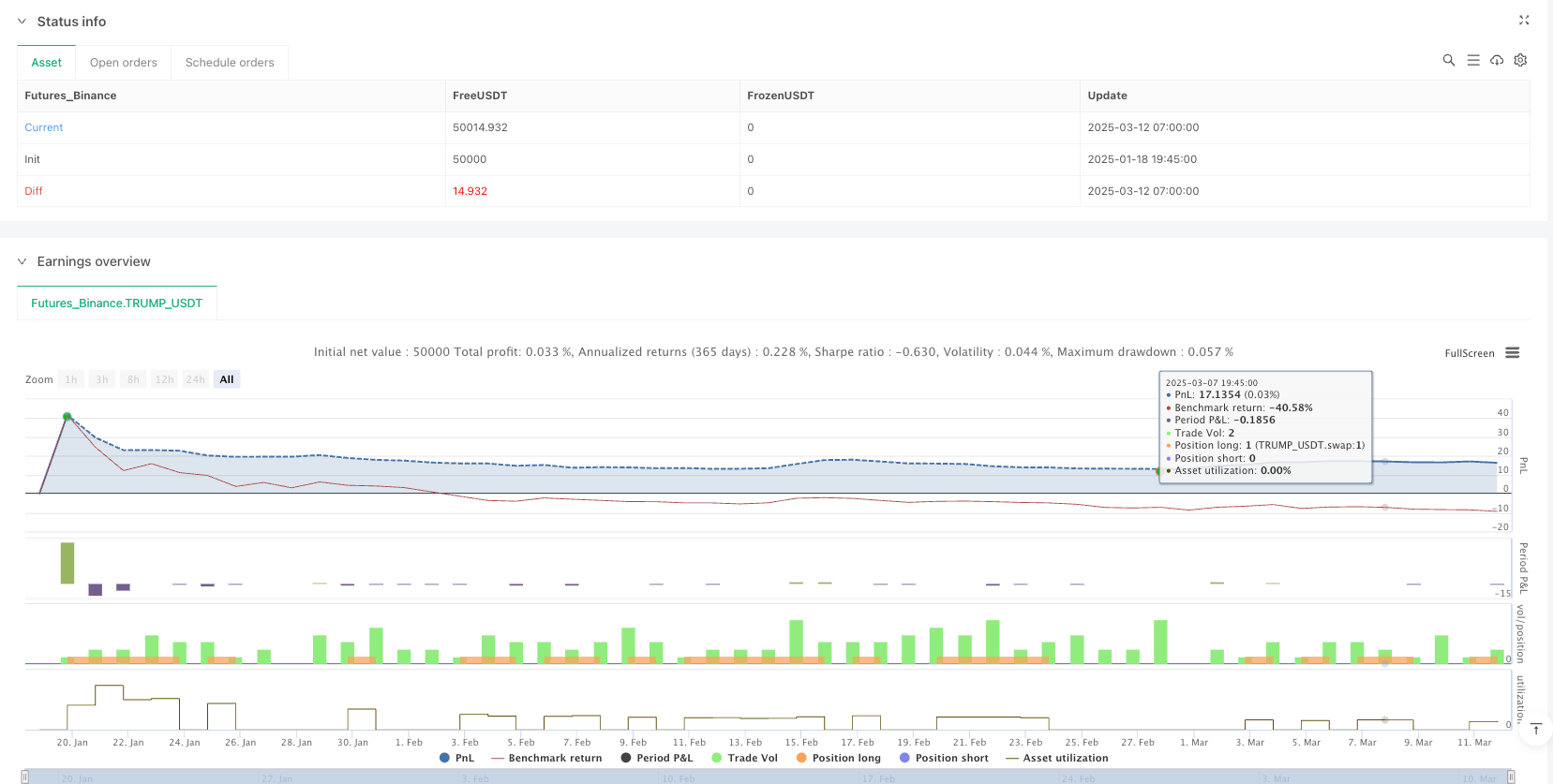Hide the Trade Vol series in legend
Viewport: 1553px width, 784px height.
click(x=744, y=758)
